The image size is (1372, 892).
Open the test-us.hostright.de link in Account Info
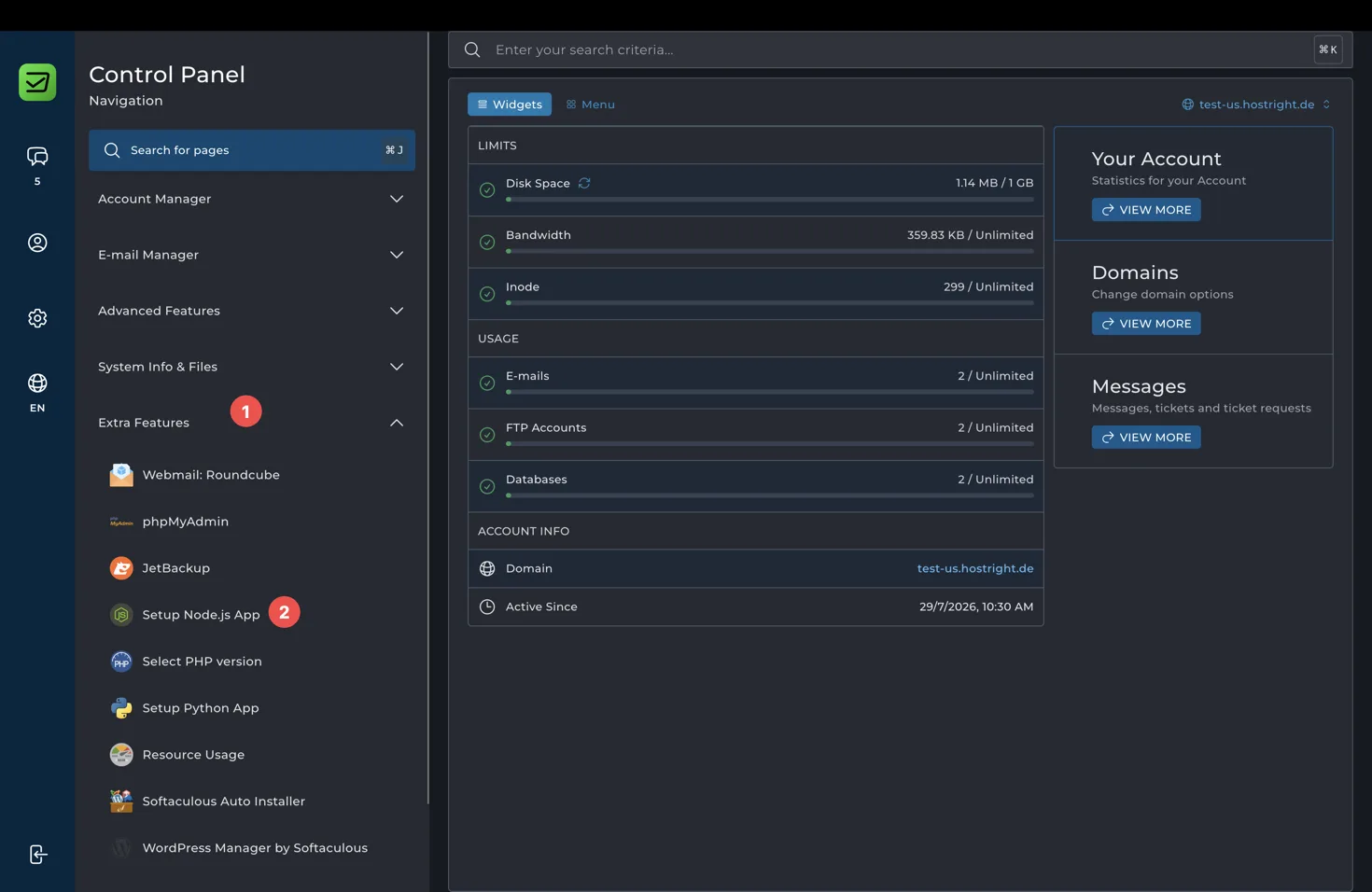(975, 568)
